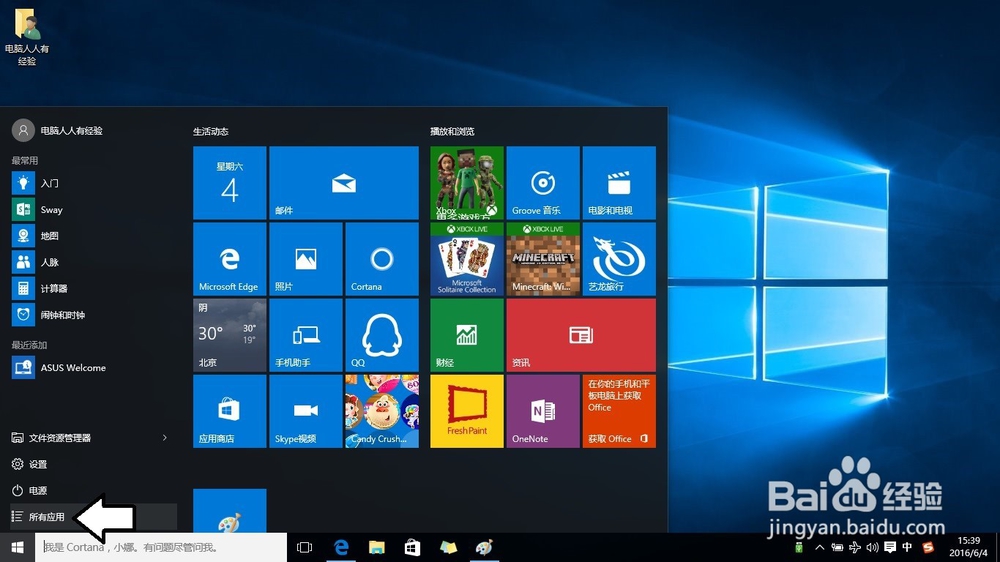Open the 应用商店 store tile

pyautogui.click(x=230, y=411)
